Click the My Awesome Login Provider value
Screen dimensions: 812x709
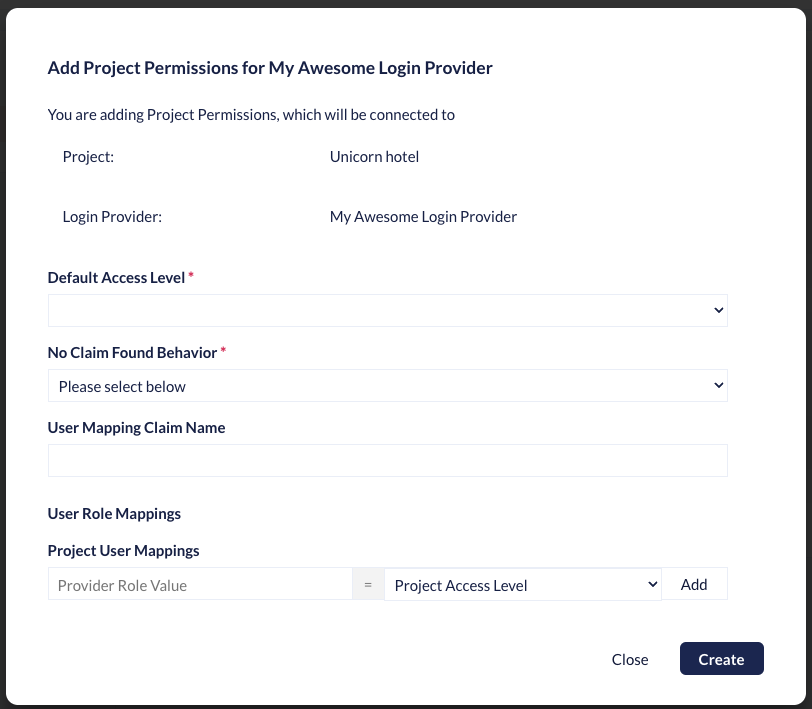[423, 216]
